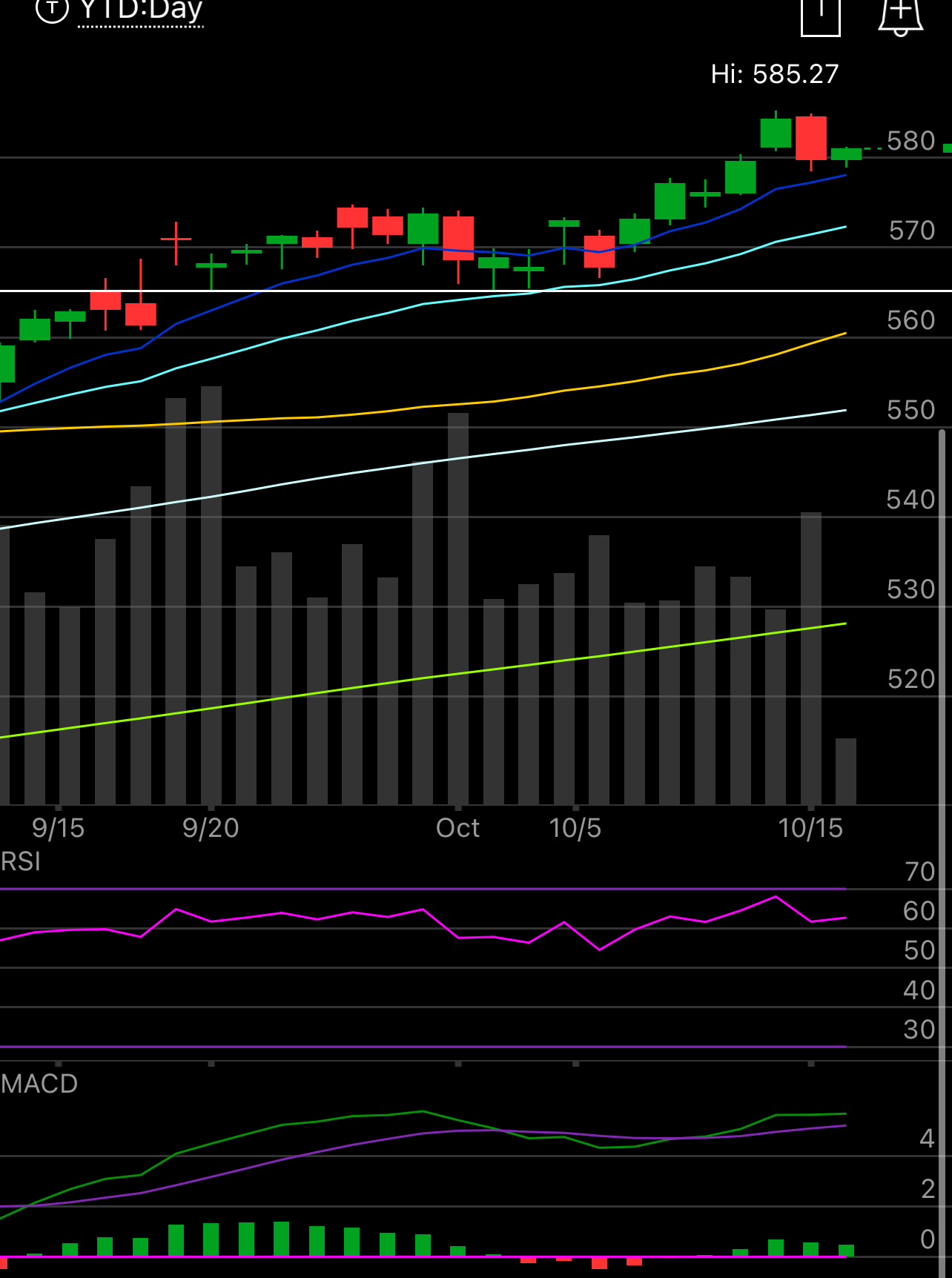Image resolution: width=952 pixels, height=1278 pixels.
Task: Tap the white horizontal support line
Action: [476, 291]
